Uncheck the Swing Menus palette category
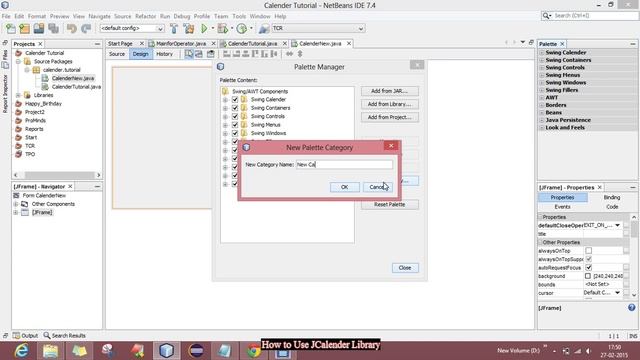Image resolution: width=640 pixels, height=360 pixels. [x=235, y=125]
